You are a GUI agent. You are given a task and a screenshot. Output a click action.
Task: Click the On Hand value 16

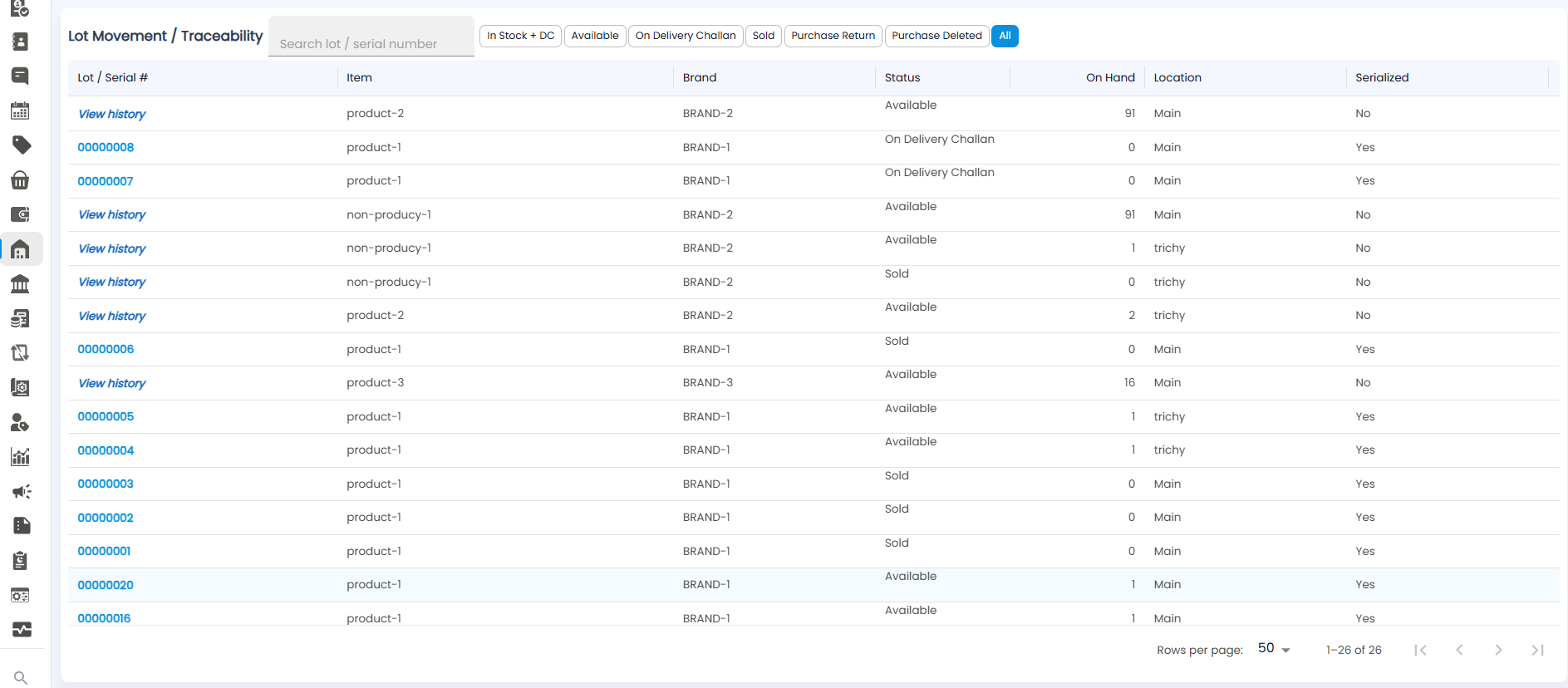pyautogui.click(x=1129, y=382)
